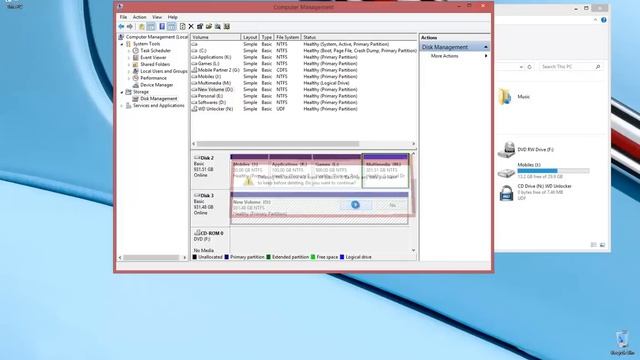
Task: Click the Local Users and Groups icon
Action: tap(136, 71)
